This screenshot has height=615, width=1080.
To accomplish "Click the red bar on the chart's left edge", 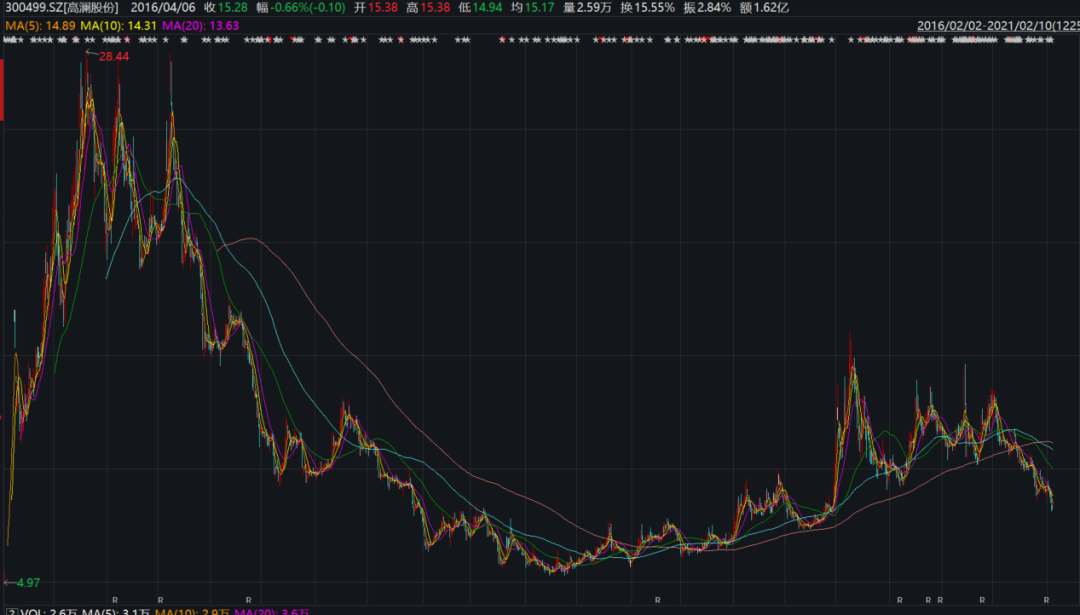I will [x=3, y=90].
